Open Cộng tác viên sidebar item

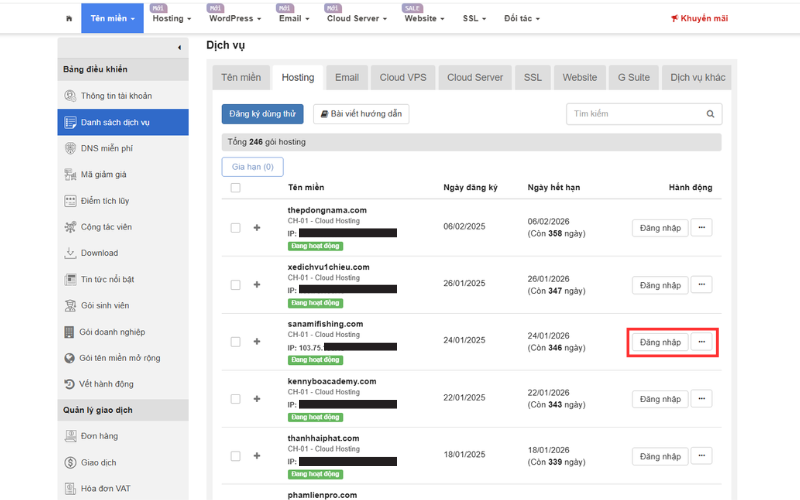point(123,227)
